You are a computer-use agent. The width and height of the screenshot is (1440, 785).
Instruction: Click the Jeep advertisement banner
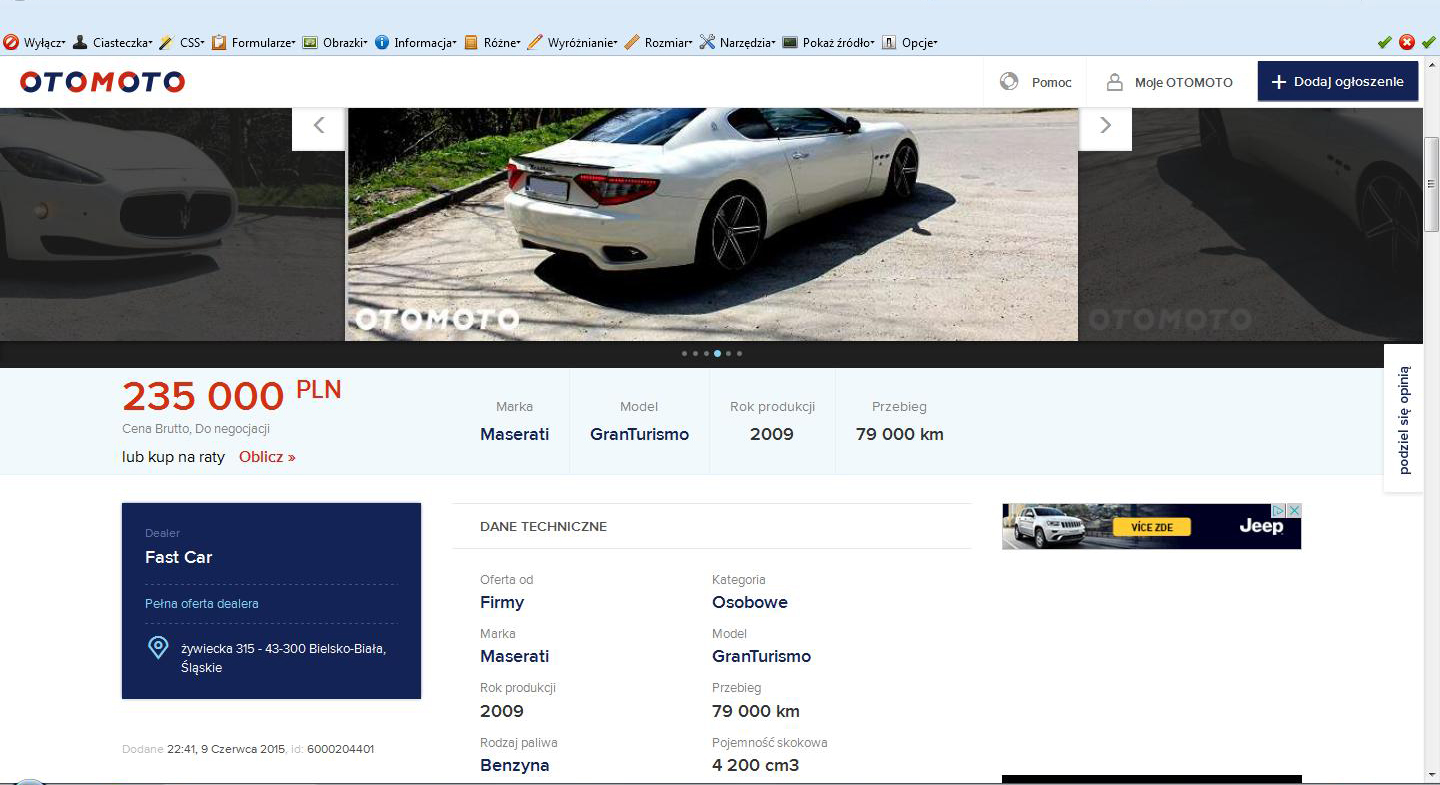pyautogui.click(x=1150, y=527)
